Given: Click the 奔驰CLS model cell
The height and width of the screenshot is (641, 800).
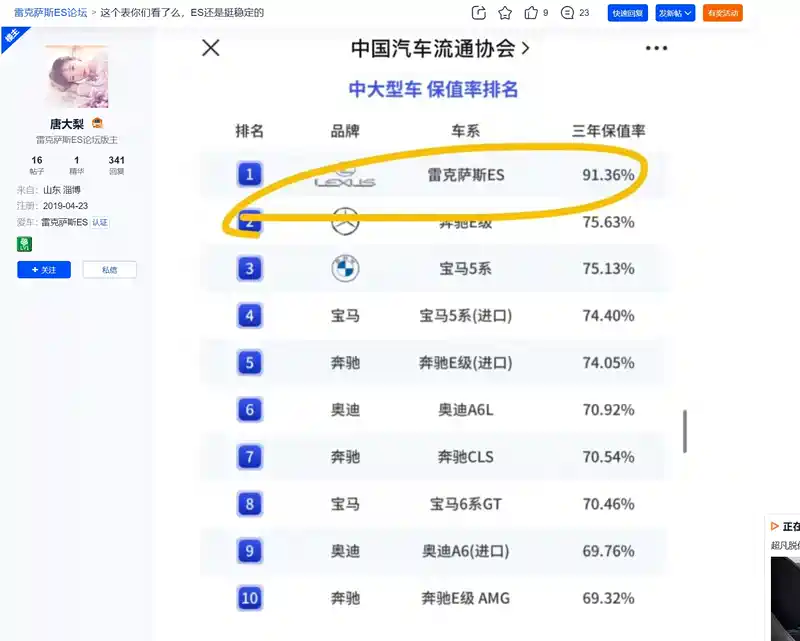Looking at the screenshot, I should 465,457.
